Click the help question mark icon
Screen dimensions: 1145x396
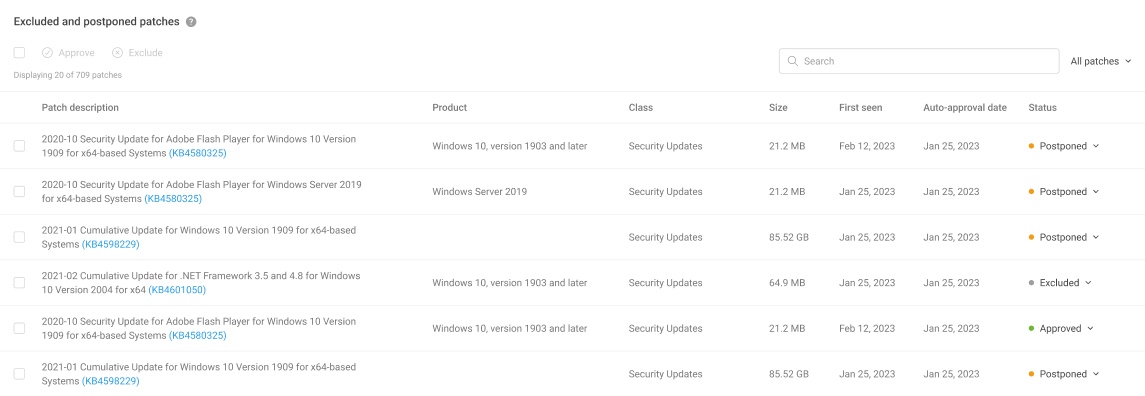point(191,22)
